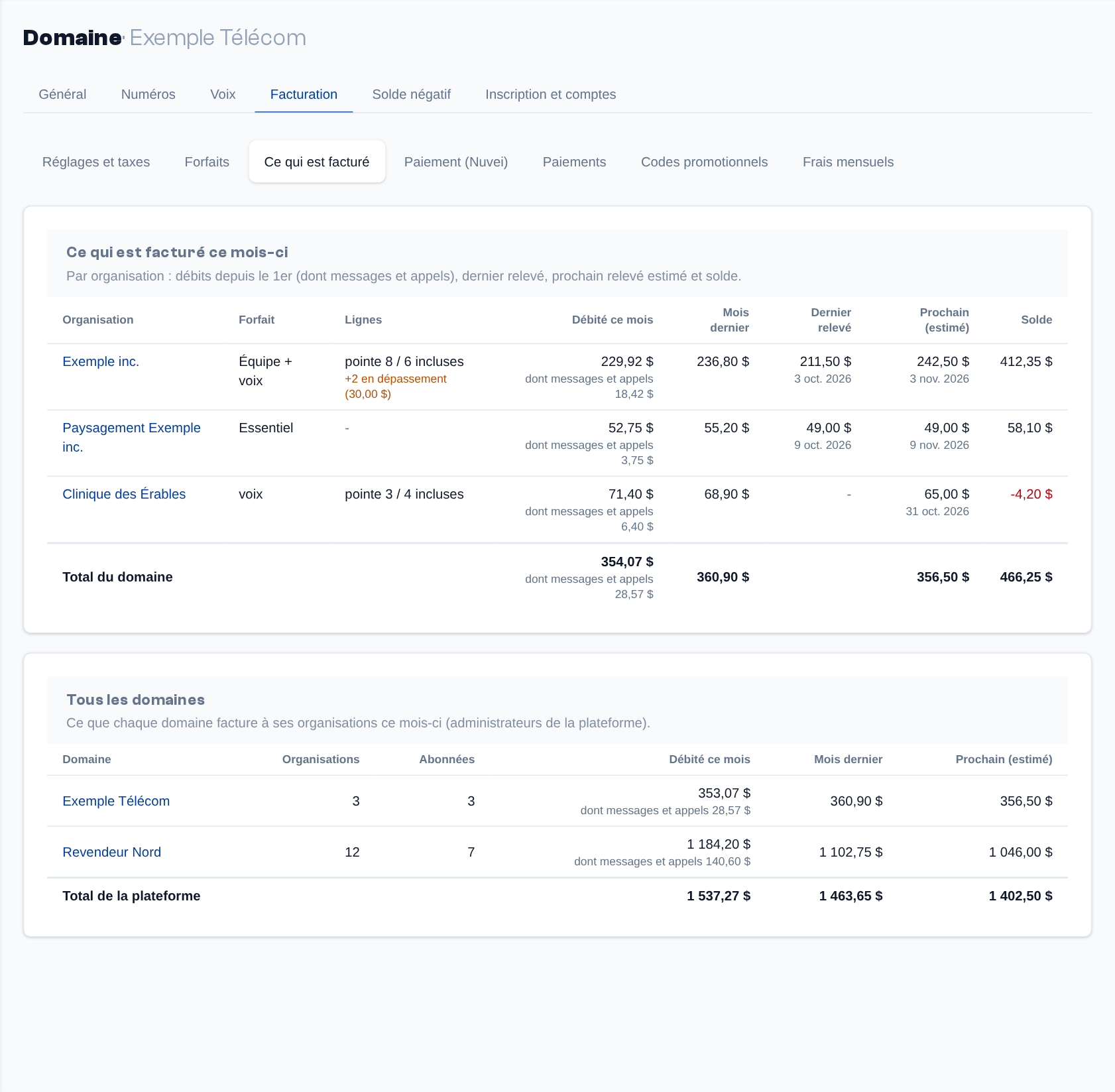Screen dimensions: 1115x1092
Task: Switch to Frais mensuels sub-tab
Action: click(x=848, y=162)
